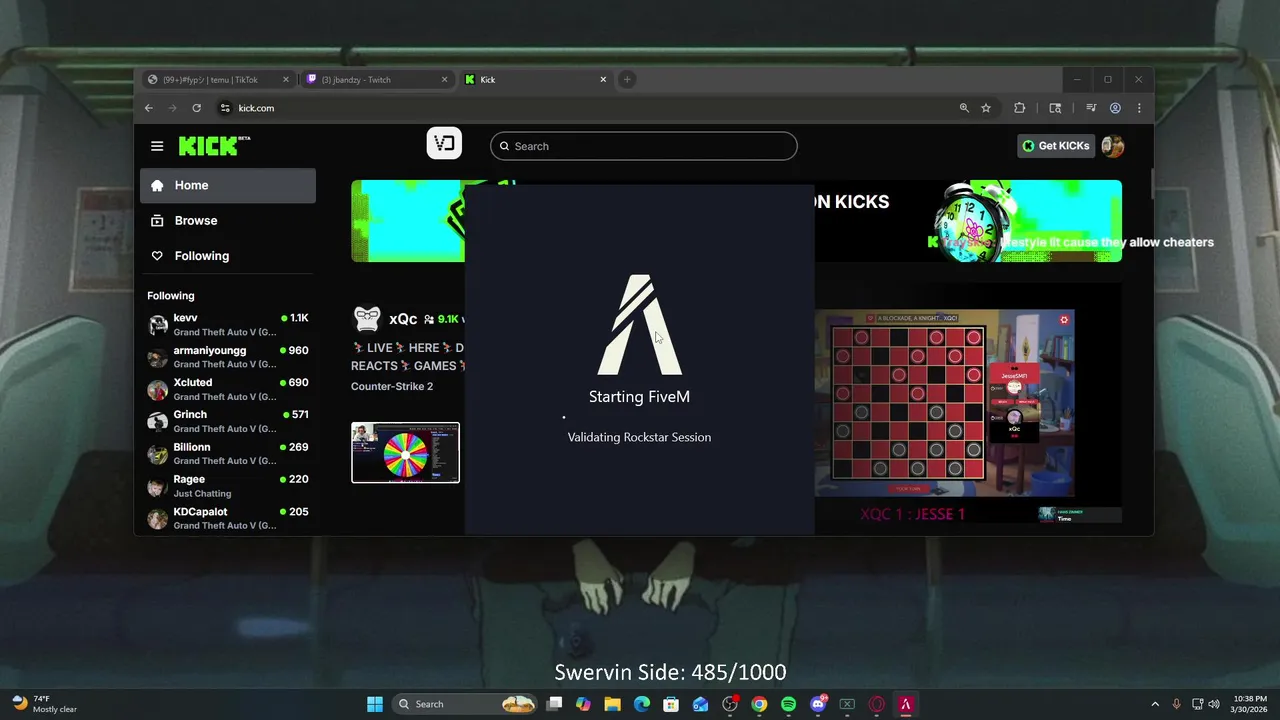Close the TikTok tab
The width and height of the screenshot is (1280, 720).
[285, 79]
